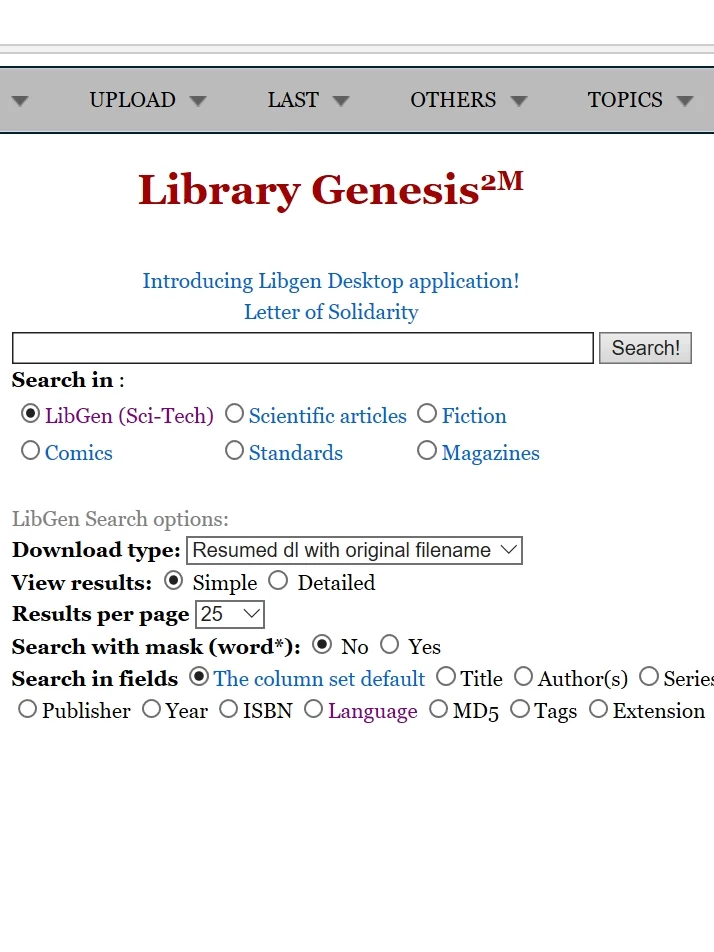Screen dimensions: 714x952
Task: Expand the dropdown arrow next to LAST
Action: point(341,101)
